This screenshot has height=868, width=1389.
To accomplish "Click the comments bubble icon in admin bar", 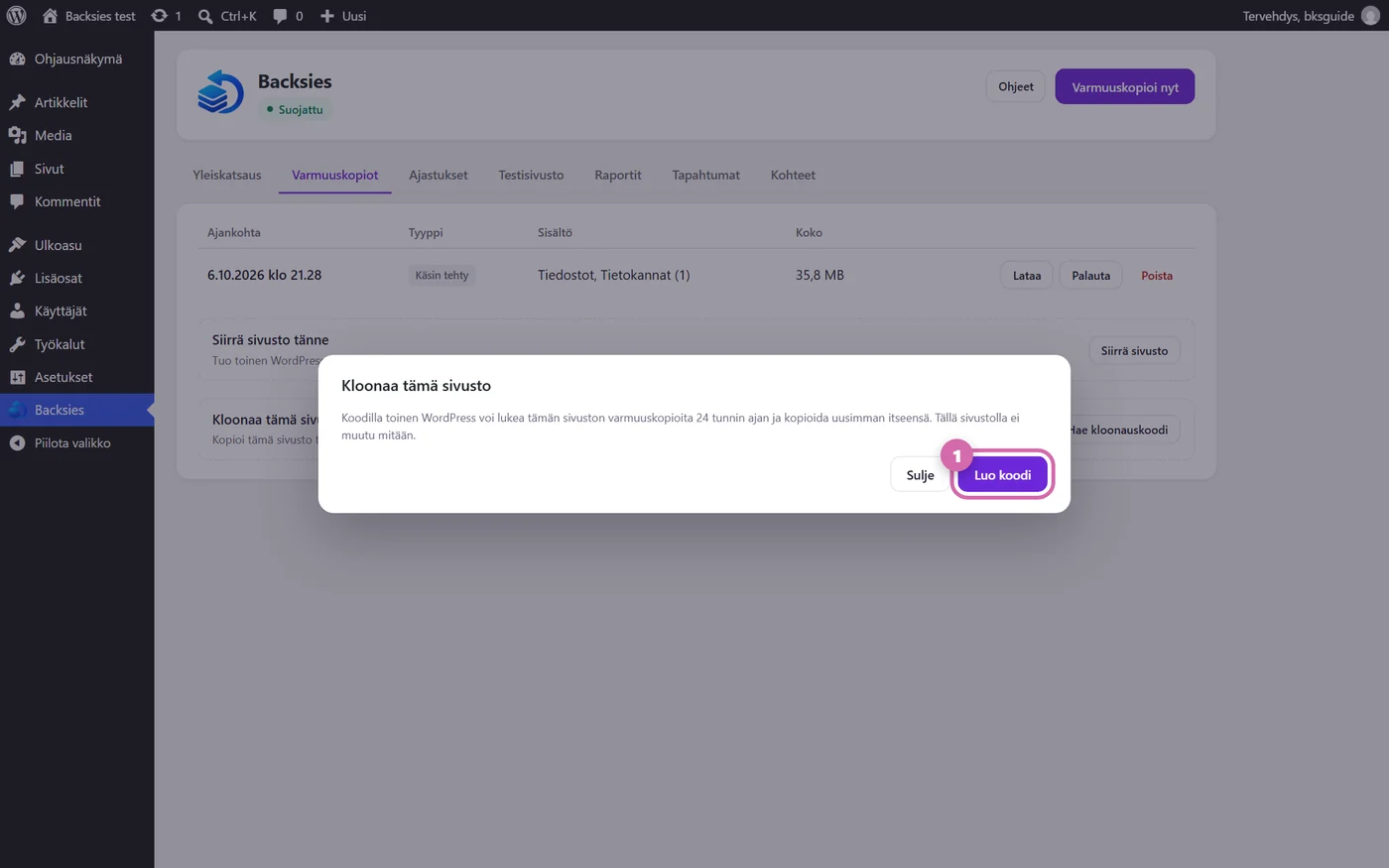I will [281, 16].
